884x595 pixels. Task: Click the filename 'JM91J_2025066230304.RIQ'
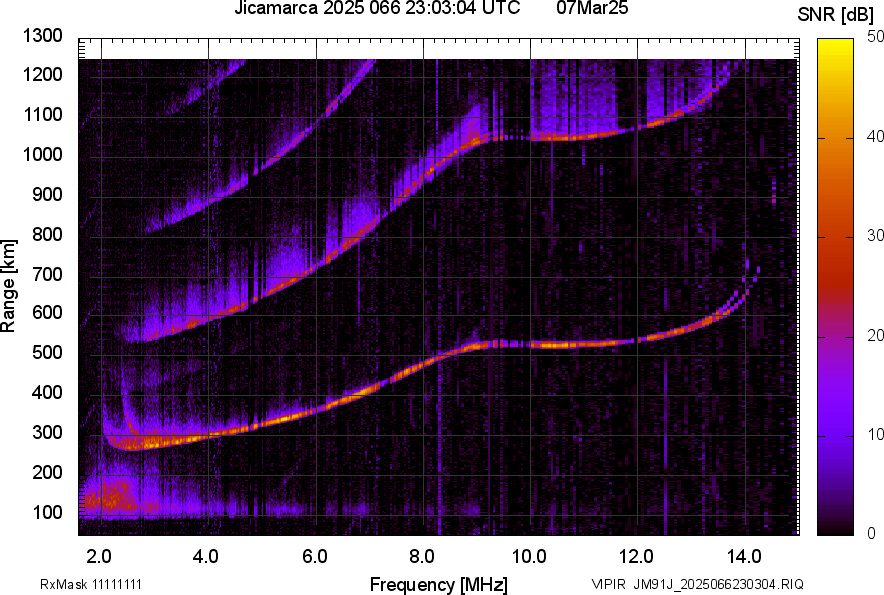[x=718, y=584]
